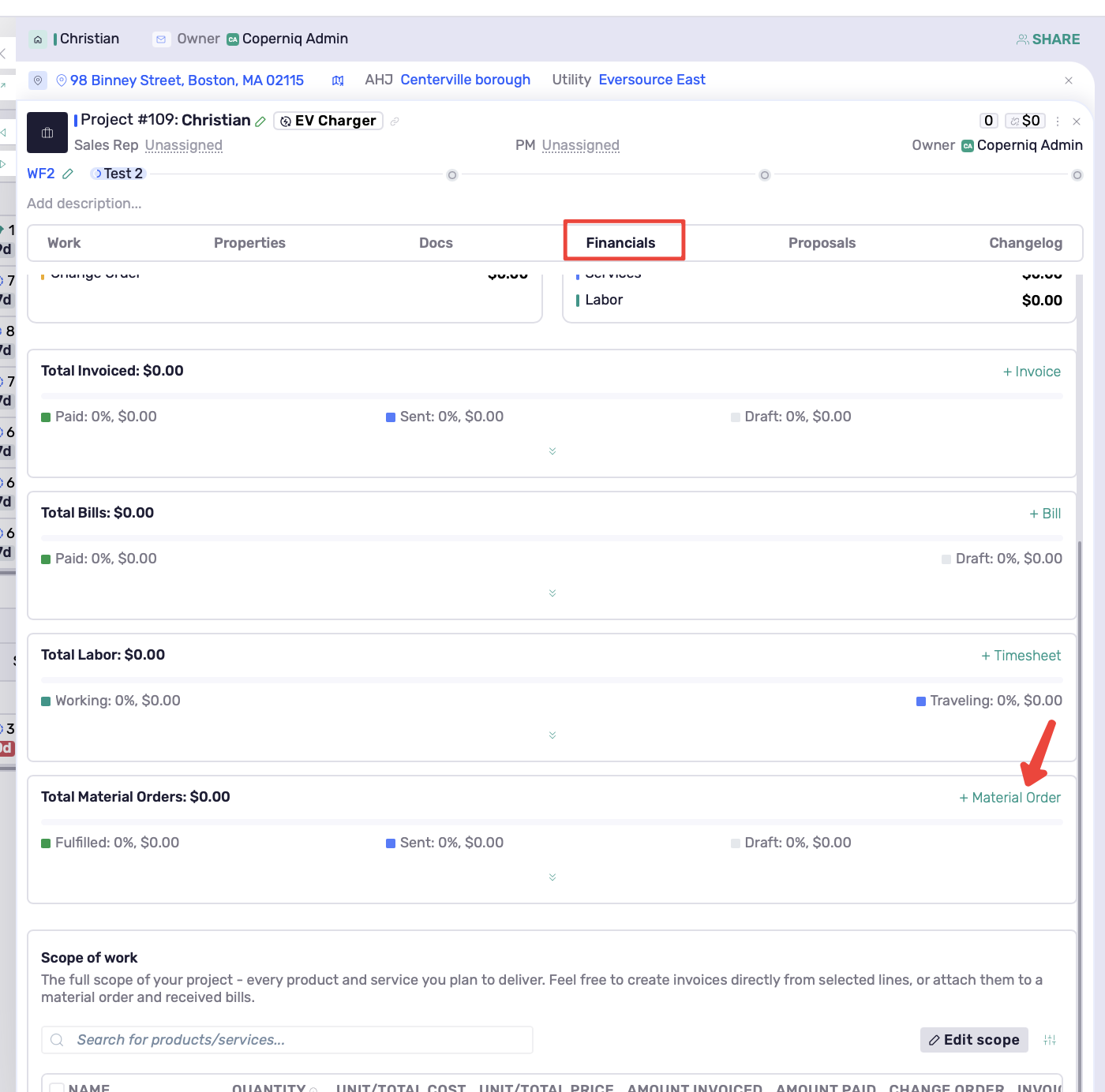
Task: Focus the products/services search field
Action: tap(287, 1040)
